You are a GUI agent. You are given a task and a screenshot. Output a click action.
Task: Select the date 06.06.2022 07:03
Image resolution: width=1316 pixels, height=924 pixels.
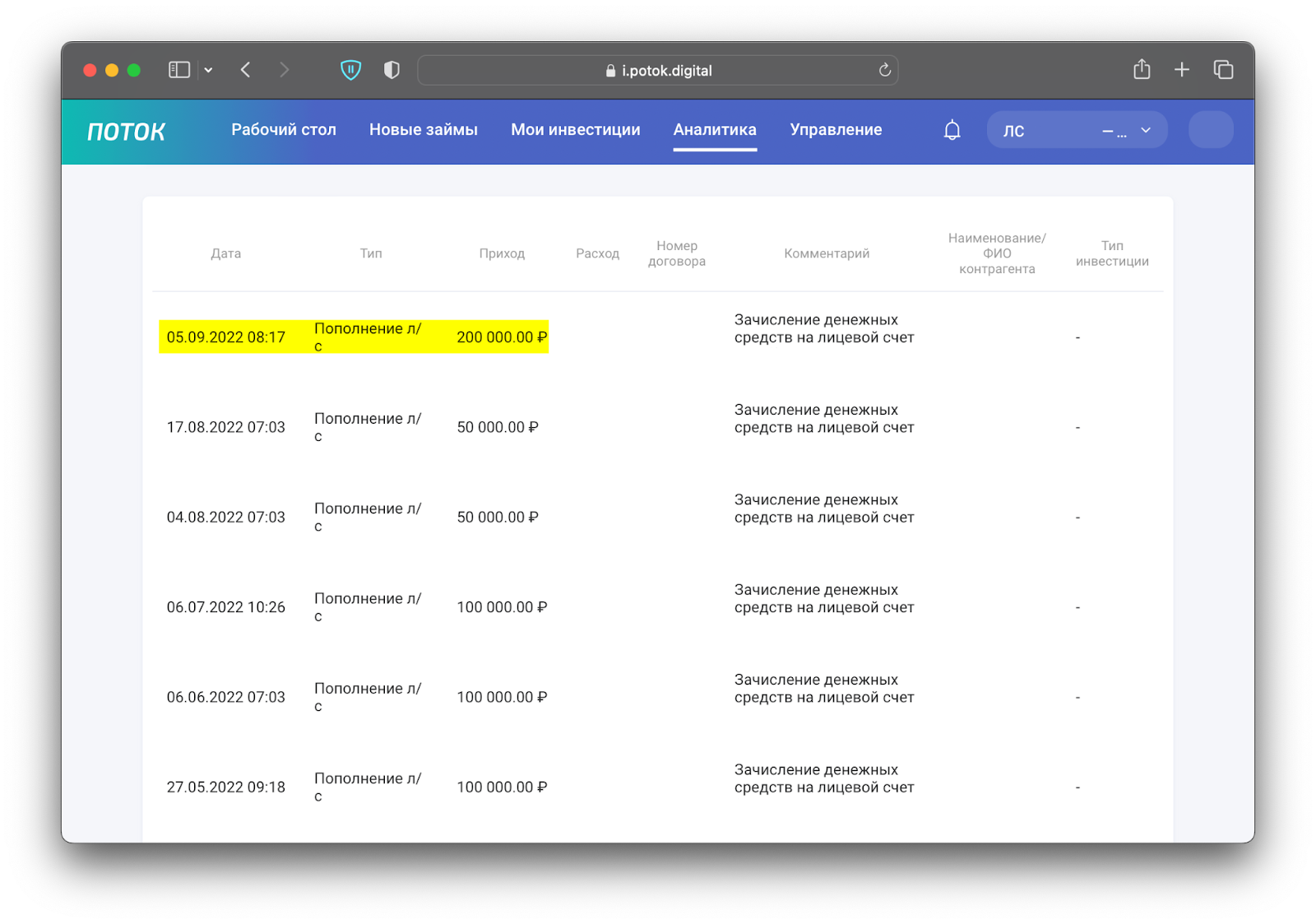point(226,697)
